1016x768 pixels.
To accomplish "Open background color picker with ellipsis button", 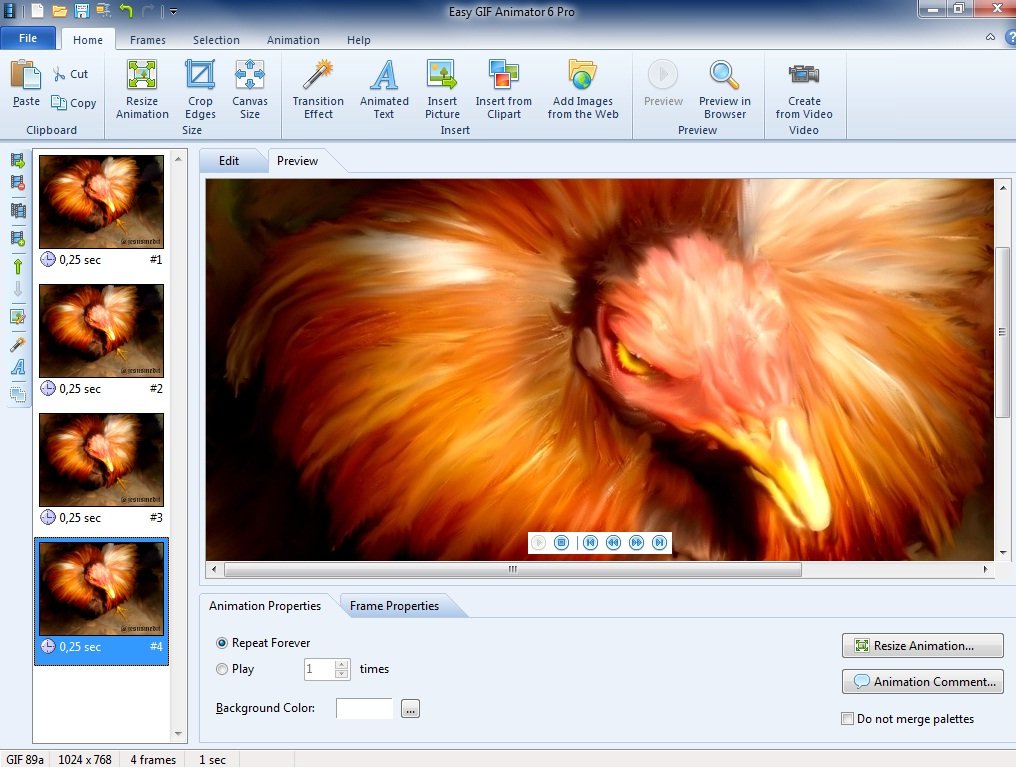I will 411,709.
